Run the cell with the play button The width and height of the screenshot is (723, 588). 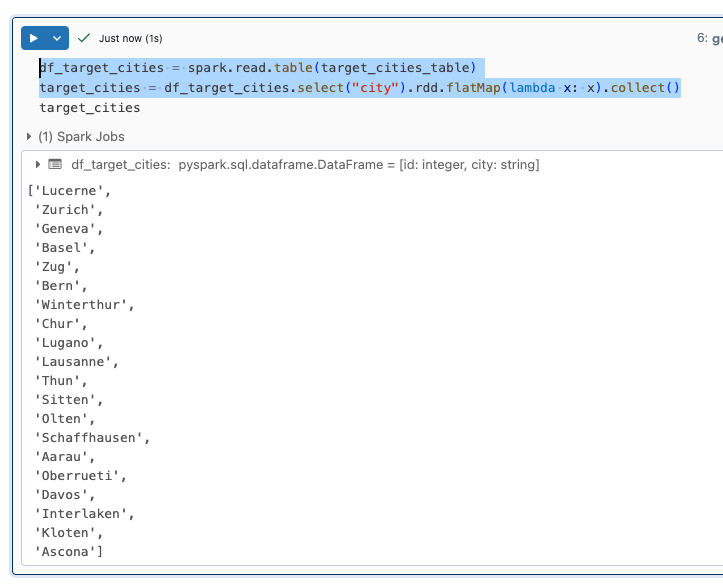pos(34,38)
